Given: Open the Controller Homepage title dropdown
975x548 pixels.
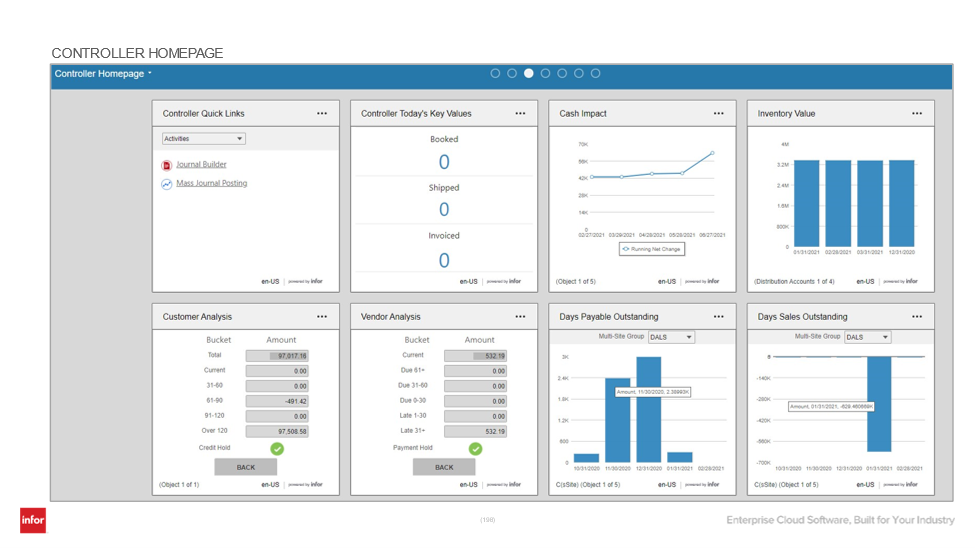Looking at the screenshot, I should (x=103, y=73).
